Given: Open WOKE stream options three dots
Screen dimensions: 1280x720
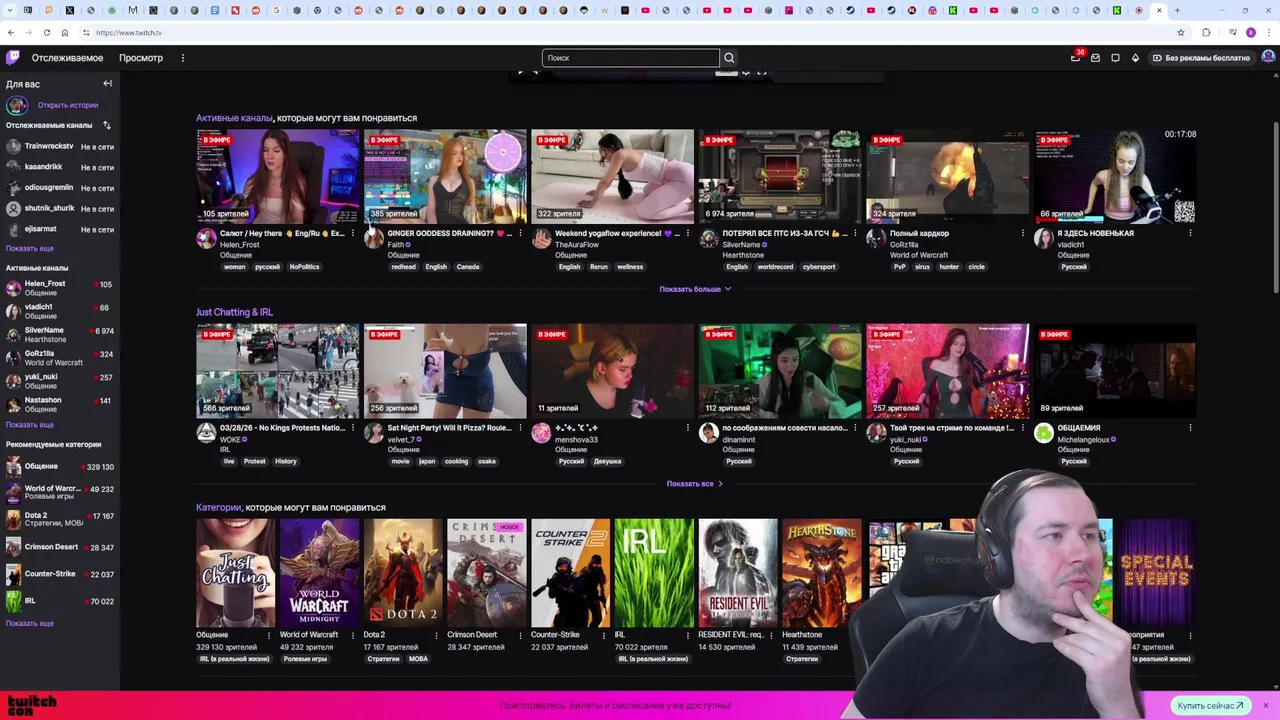Looking at the screenshot, I should [x=352, y=428].
